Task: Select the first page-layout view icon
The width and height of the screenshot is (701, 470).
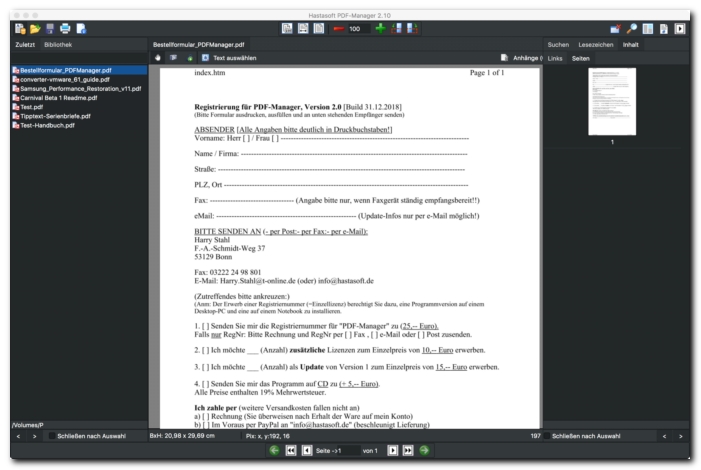Action: [287, 29]
